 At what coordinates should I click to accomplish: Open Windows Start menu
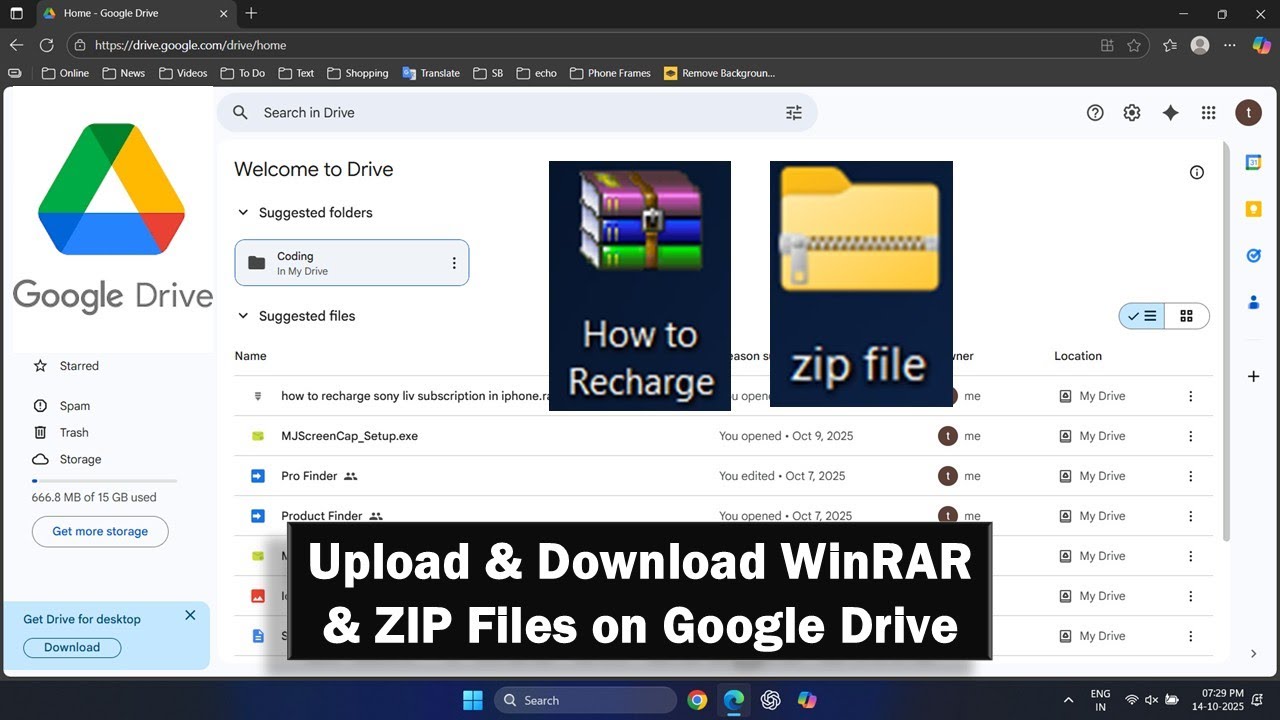point(473,700)
